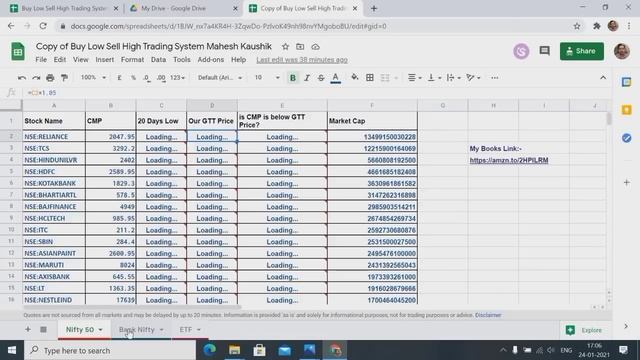The image size is (640, 360).
Task: Open the comment history icon
Action: pos(544,51)
